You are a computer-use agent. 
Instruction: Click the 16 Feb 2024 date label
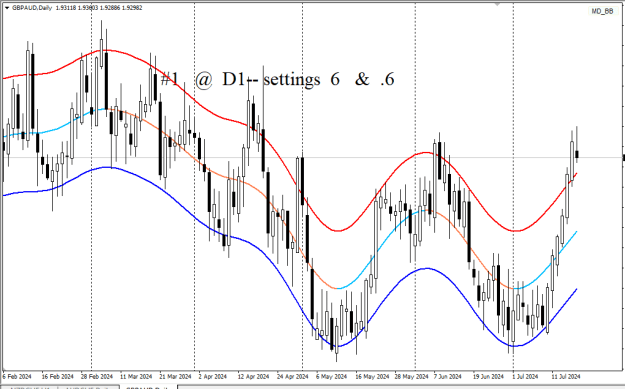coord(58,377)
